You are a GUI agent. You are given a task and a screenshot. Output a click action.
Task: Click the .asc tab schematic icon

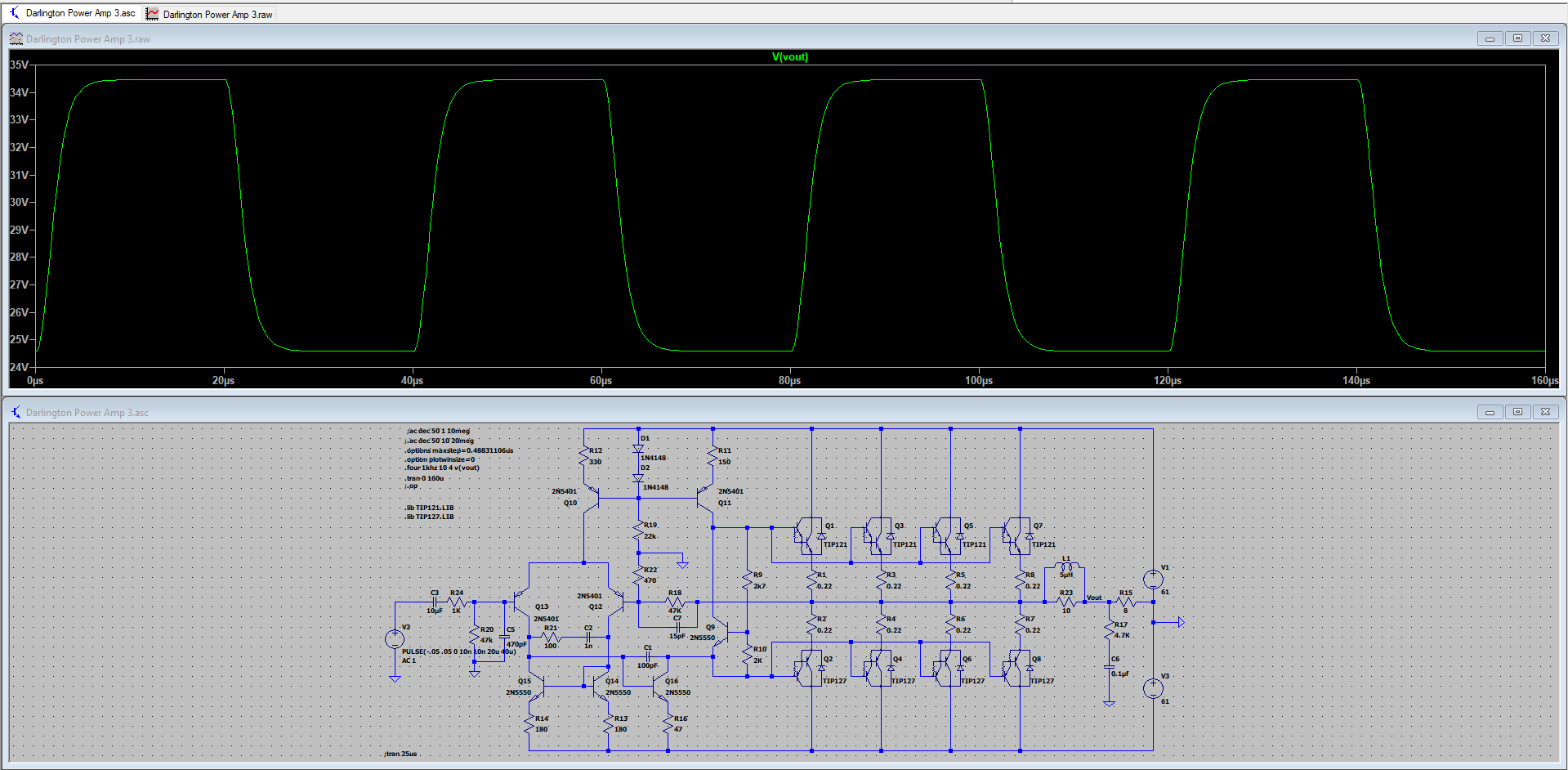(x=14, y=12)
